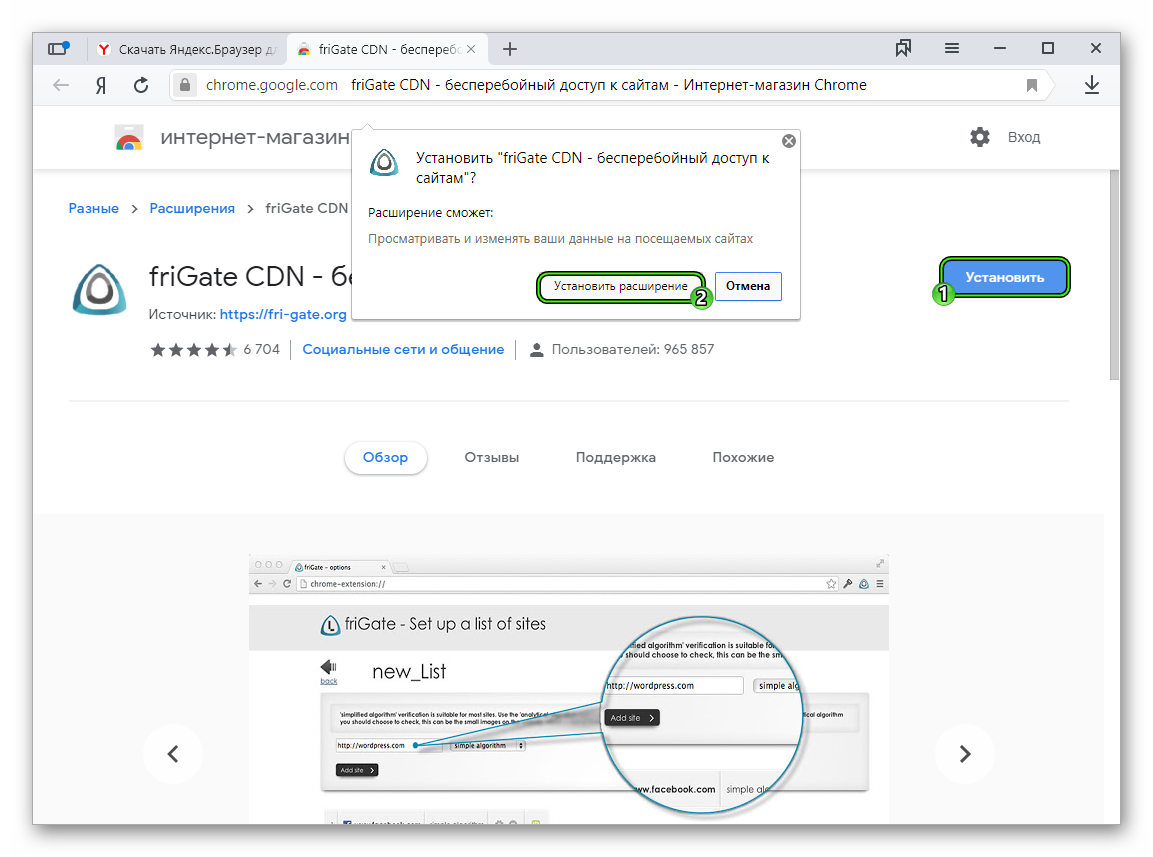Open downloads with arrow icon
Viewport: 1153px width, 857px height.
tap(1092, 85)
